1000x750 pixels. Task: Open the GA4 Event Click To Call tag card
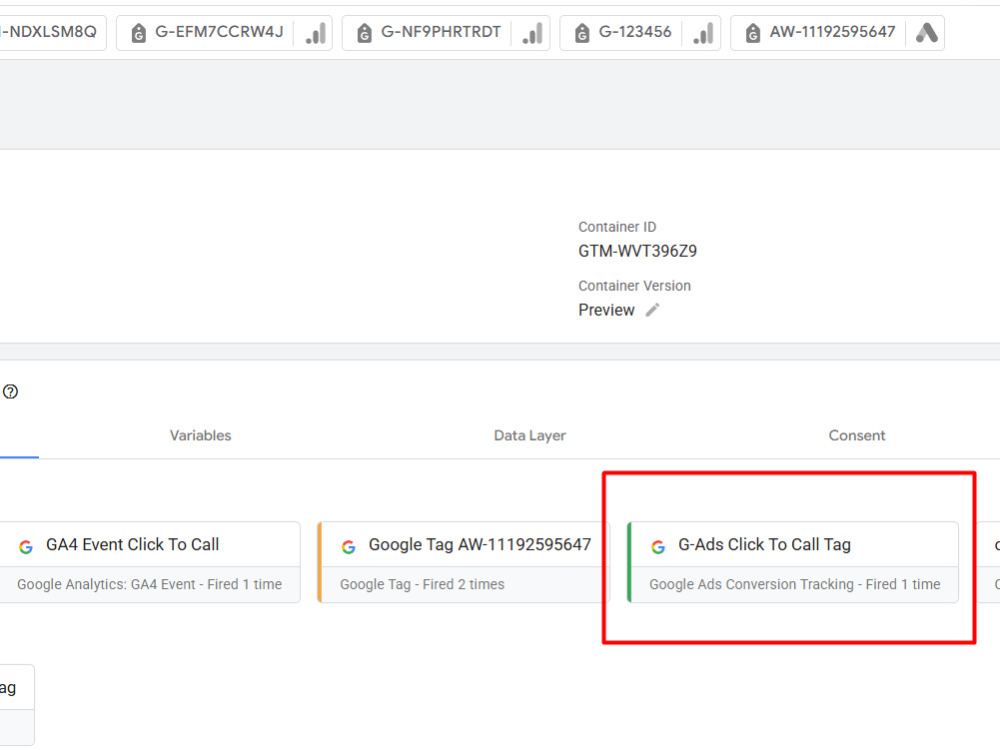click(x=150, y=562)
